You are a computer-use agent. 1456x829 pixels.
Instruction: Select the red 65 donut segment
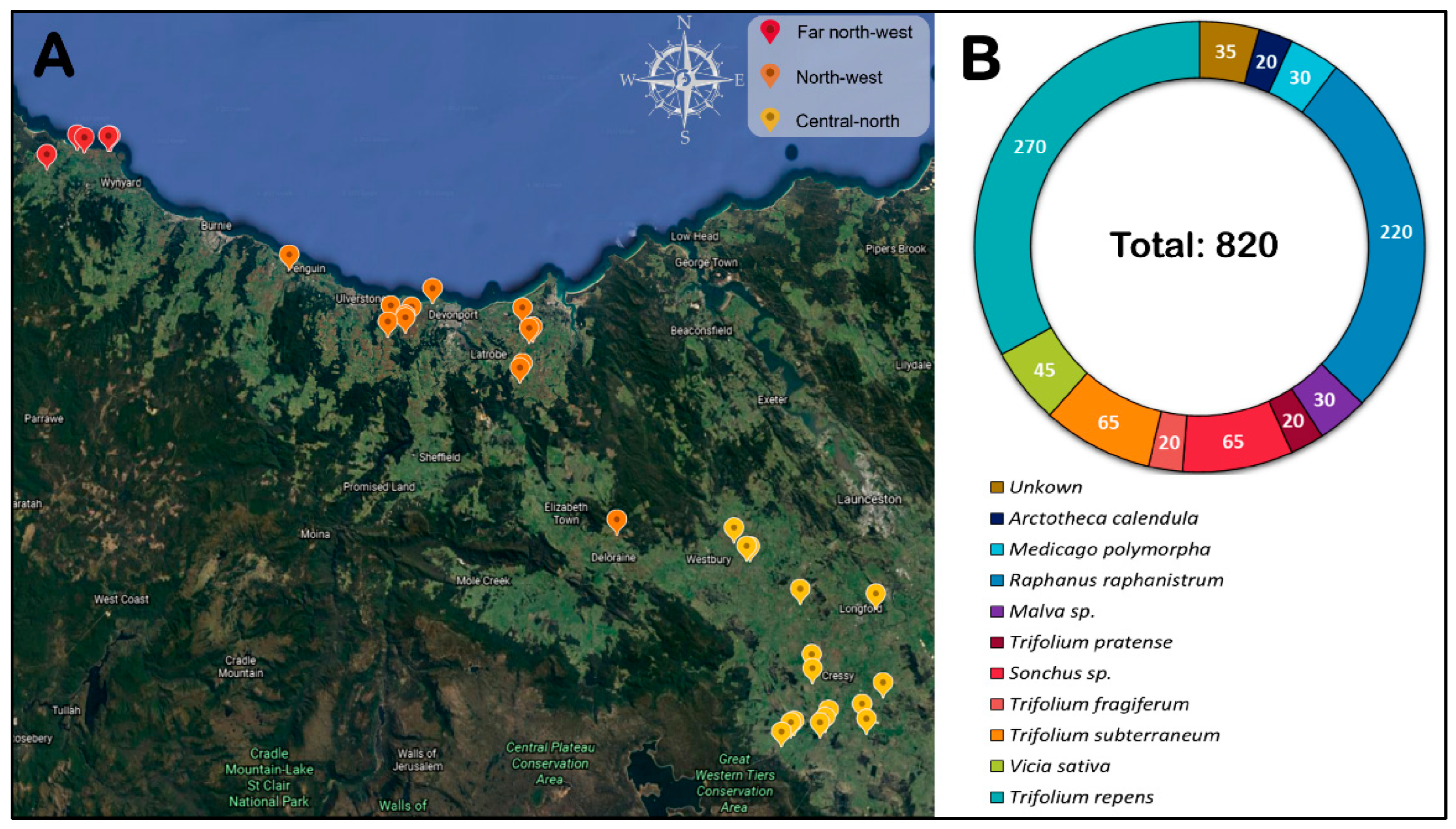(x=1233, y=442)
